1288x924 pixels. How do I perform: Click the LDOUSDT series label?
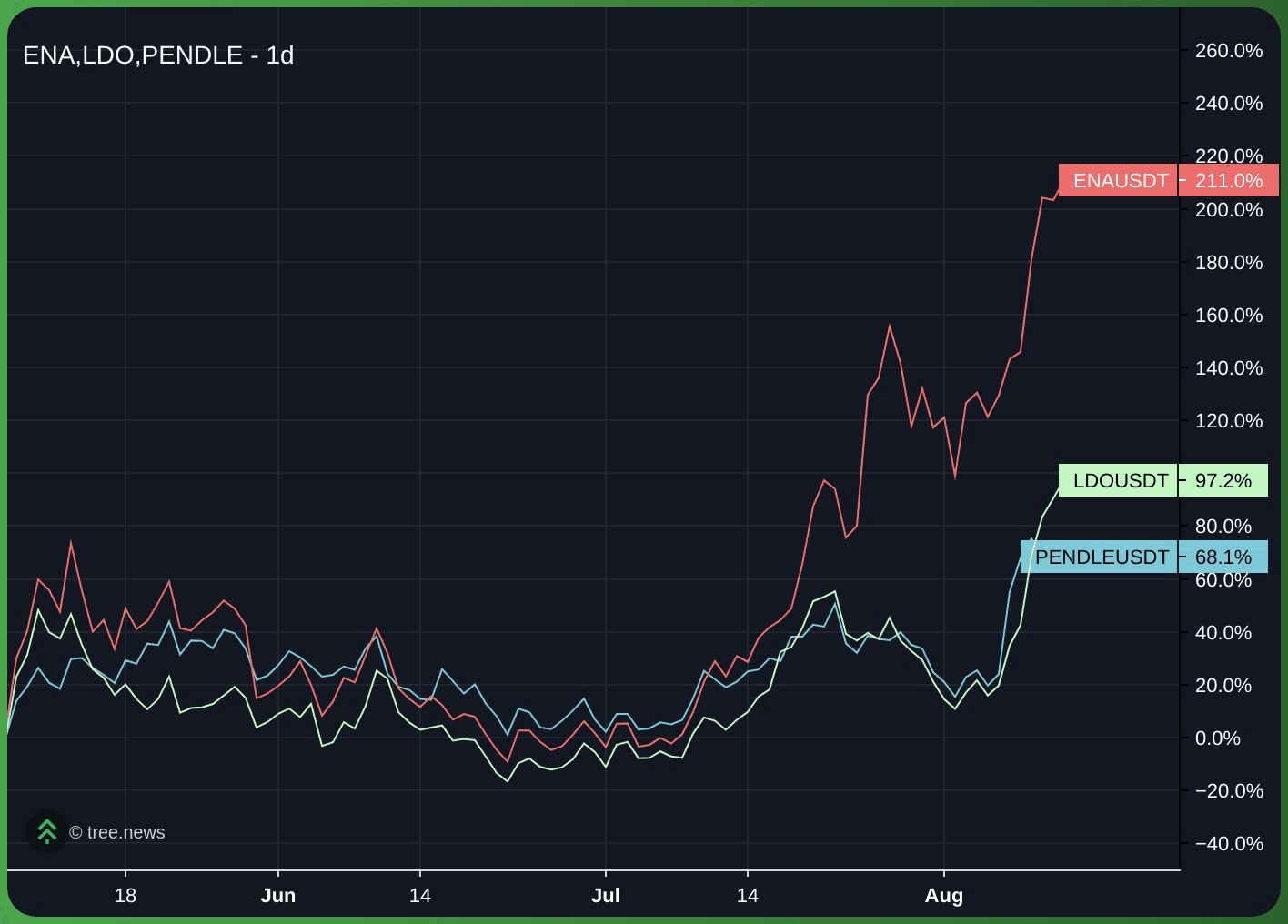click(x=1119, y=480)
